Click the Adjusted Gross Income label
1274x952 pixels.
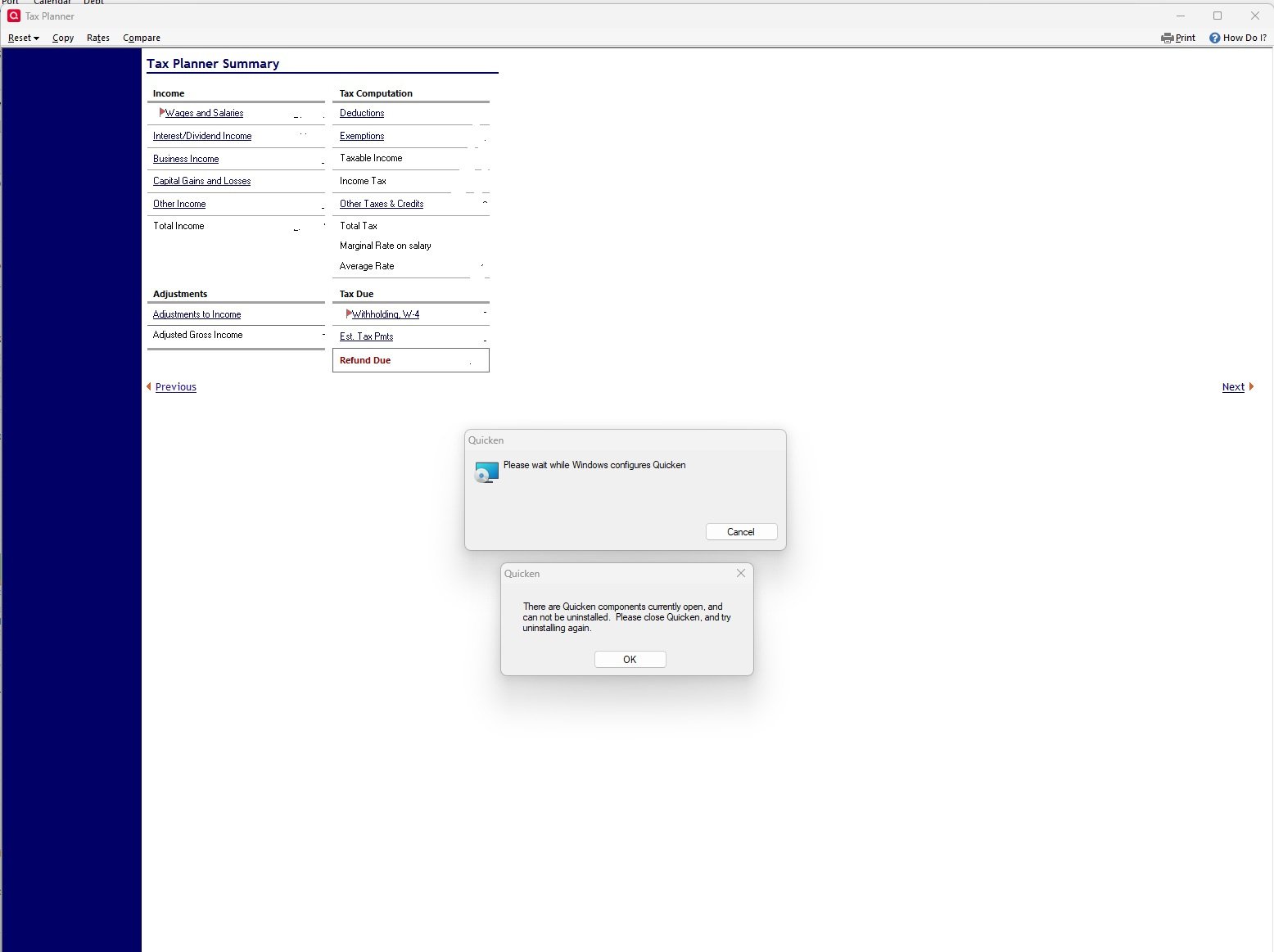tap(197, 335)
